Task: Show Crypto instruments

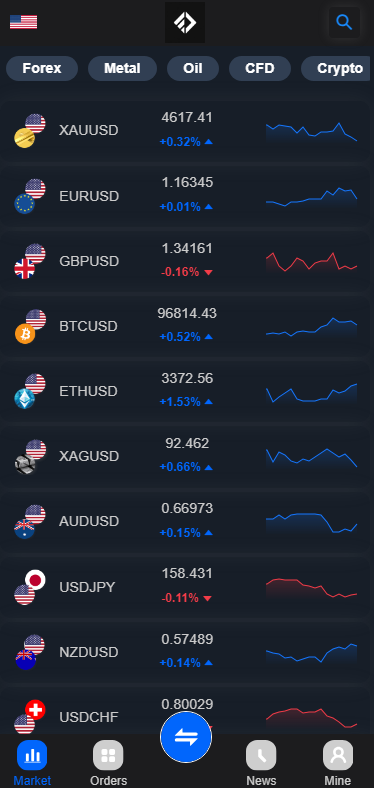Action: coord(337,68)
